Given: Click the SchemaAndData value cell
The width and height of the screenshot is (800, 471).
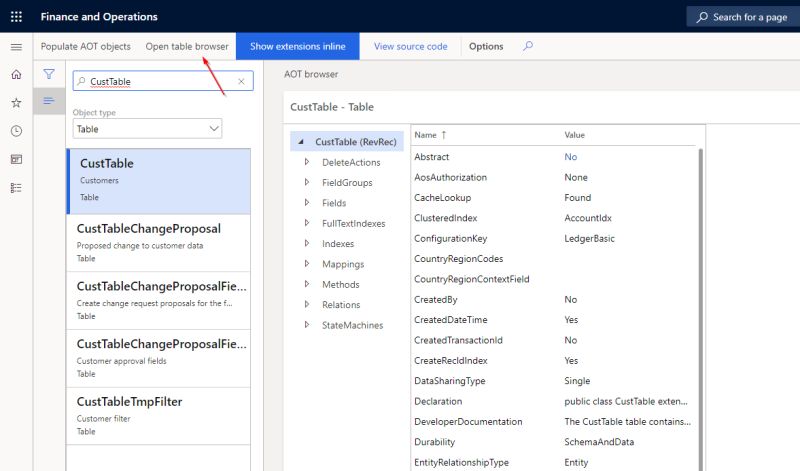Looking at the screenshot, I should pos(599,442).
